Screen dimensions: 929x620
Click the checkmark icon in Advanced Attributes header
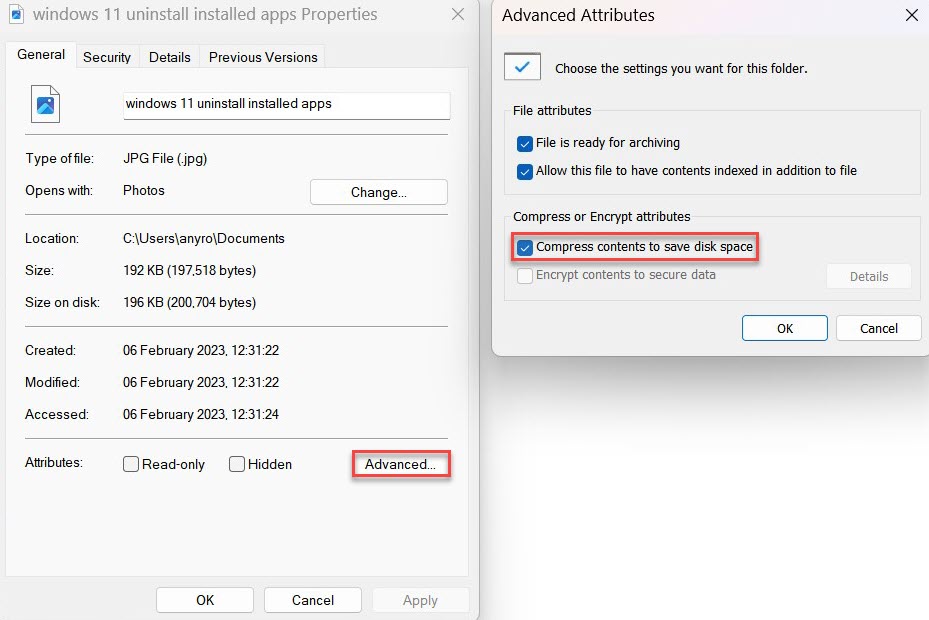(x=522, y=67)
